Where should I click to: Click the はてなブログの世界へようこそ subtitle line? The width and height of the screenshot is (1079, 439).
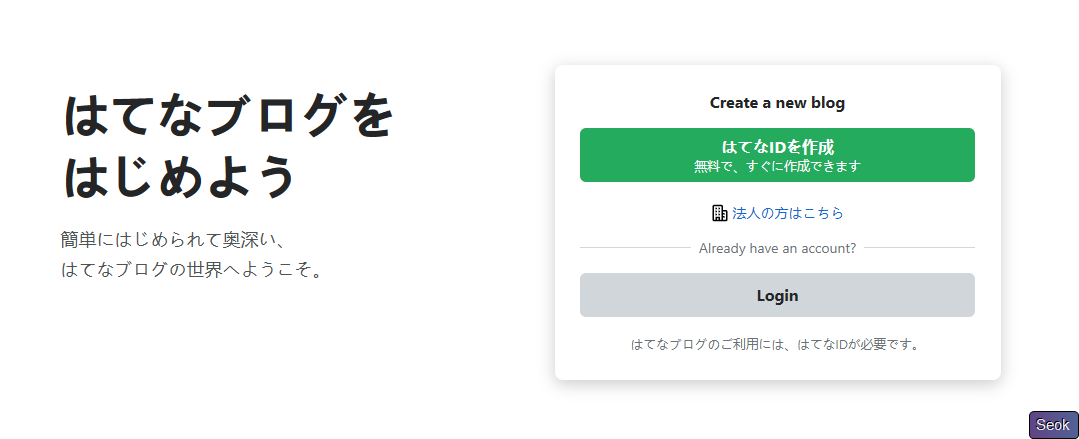point(192,270)
